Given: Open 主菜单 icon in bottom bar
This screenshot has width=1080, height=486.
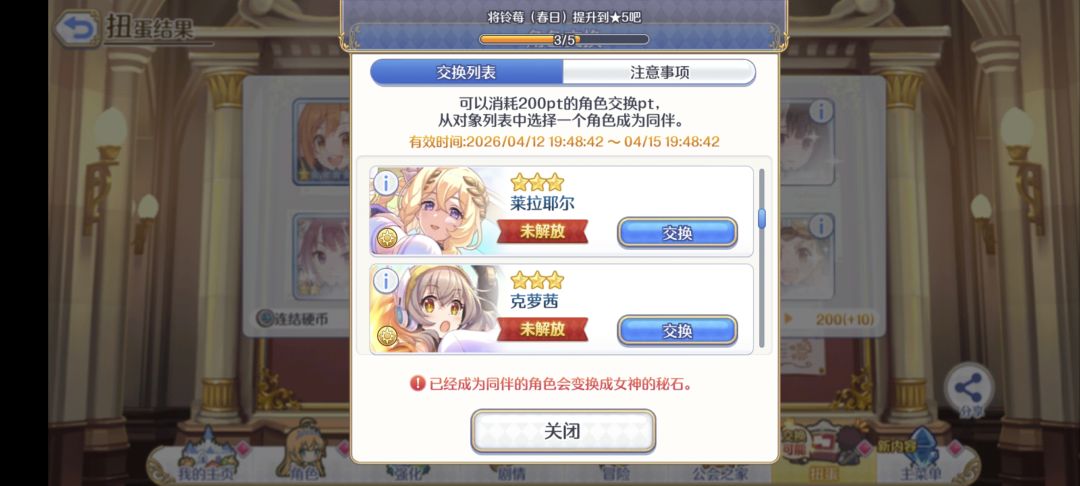Looking at the screenshot, I should click(920, 458).
